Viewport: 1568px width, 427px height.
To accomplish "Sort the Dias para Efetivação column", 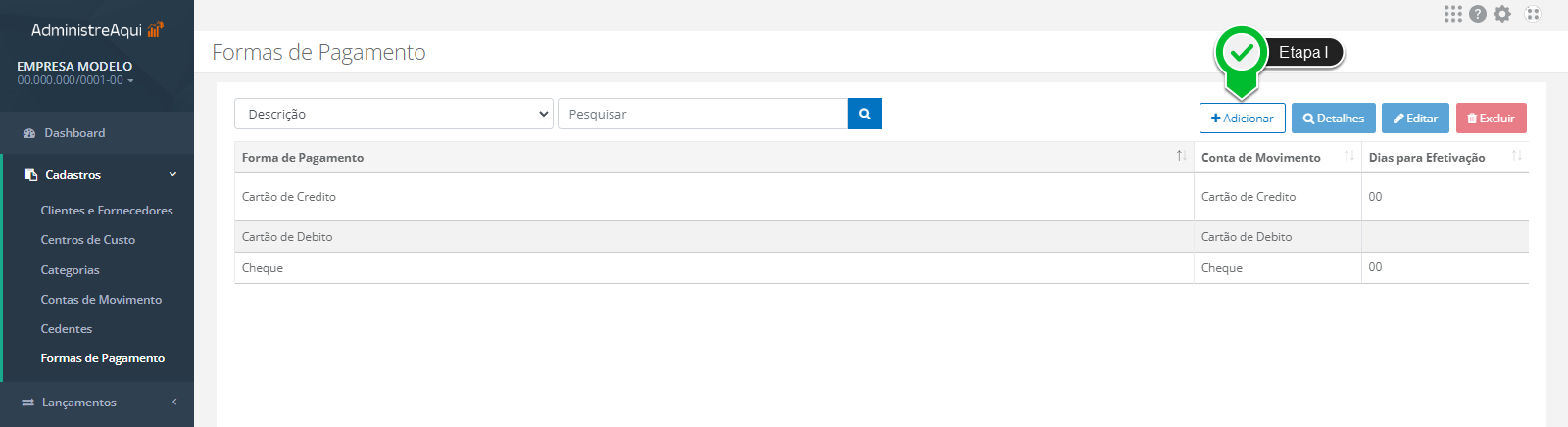I will click(1517, 156).
